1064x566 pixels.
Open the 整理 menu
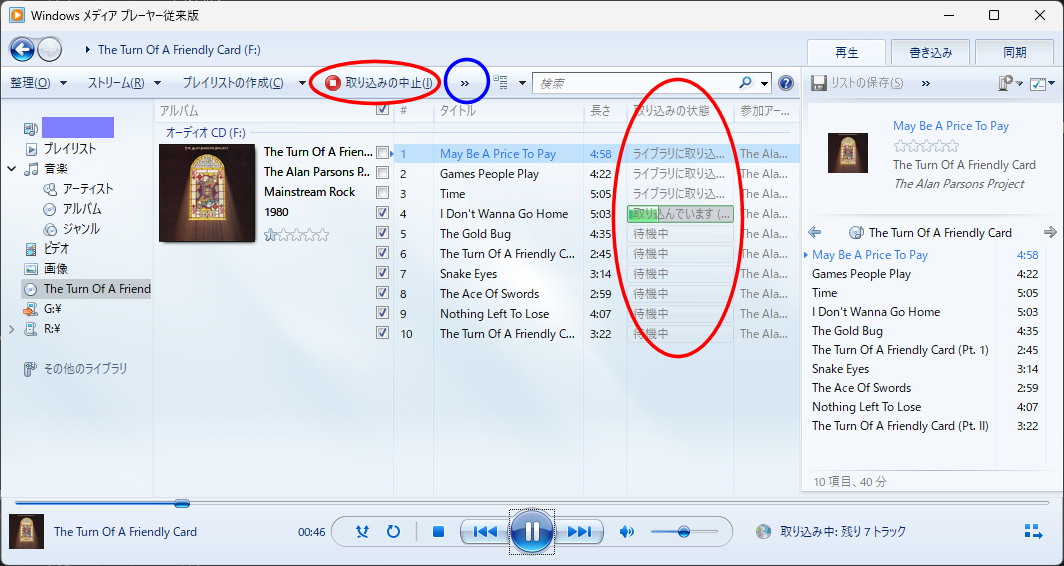coord(39,83)
